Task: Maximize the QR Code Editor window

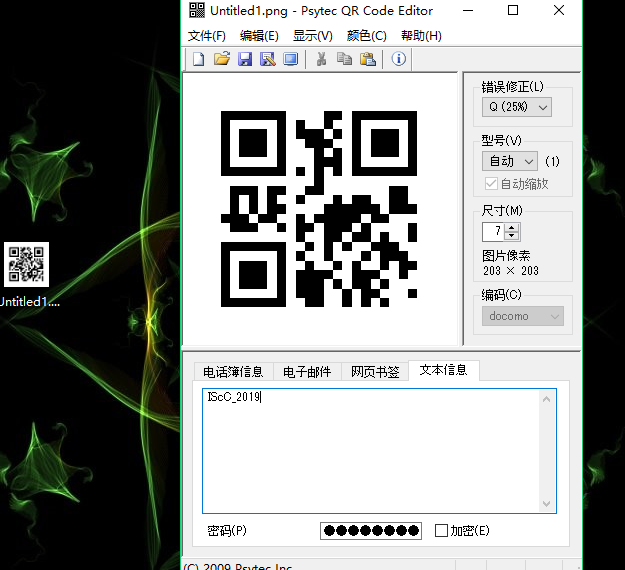Action: coord(513,11)
